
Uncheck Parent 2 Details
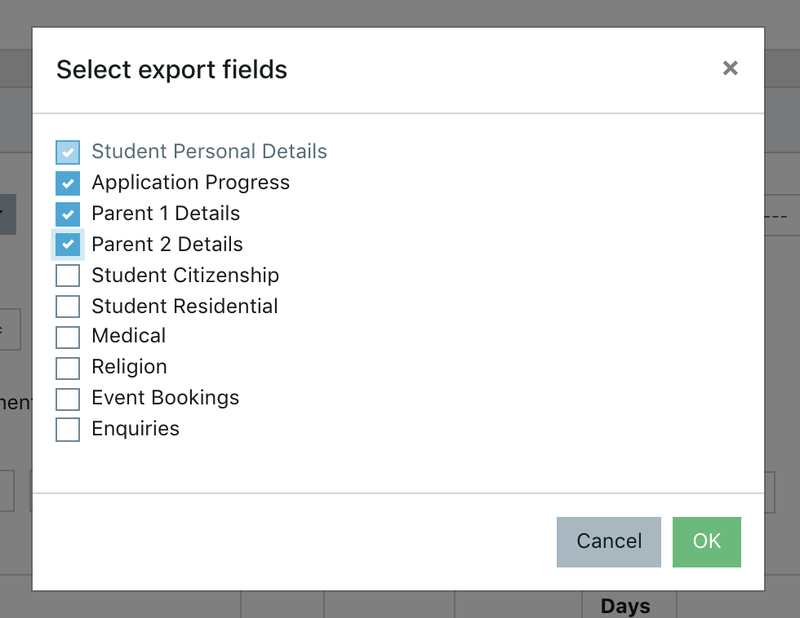pyautogui.click(x=67, y=244)
